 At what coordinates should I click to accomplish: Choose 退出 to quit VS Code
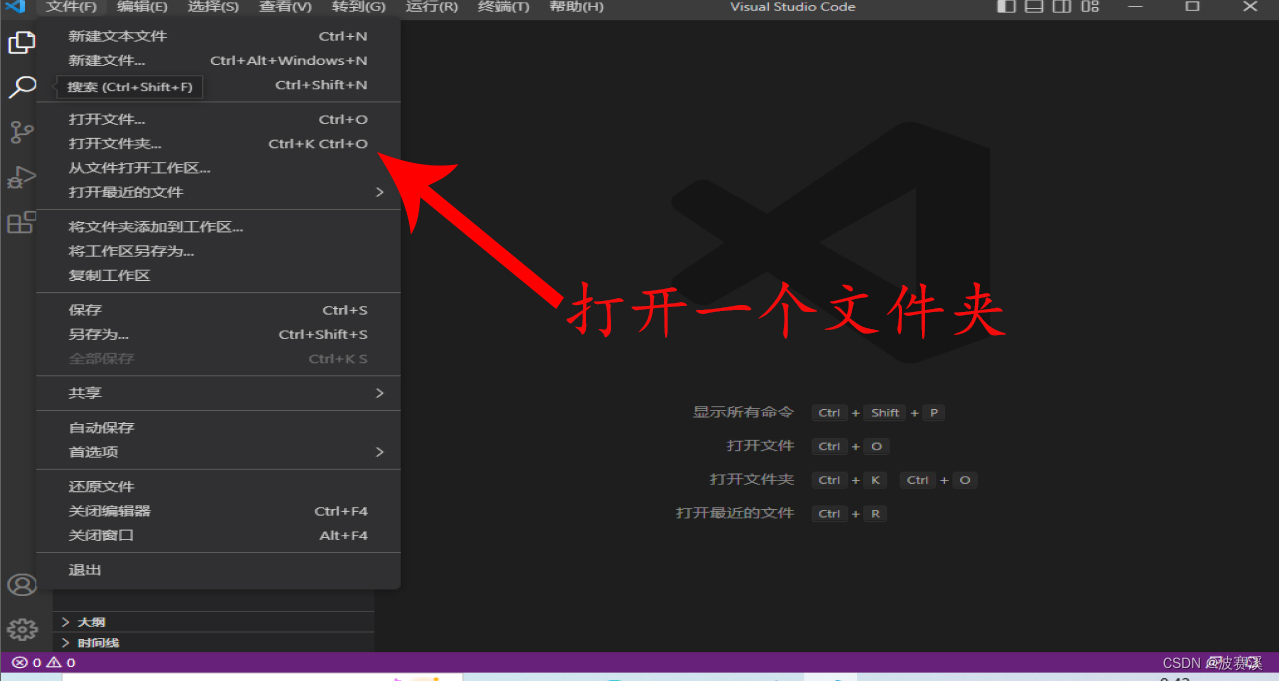(x=218, y=570)
